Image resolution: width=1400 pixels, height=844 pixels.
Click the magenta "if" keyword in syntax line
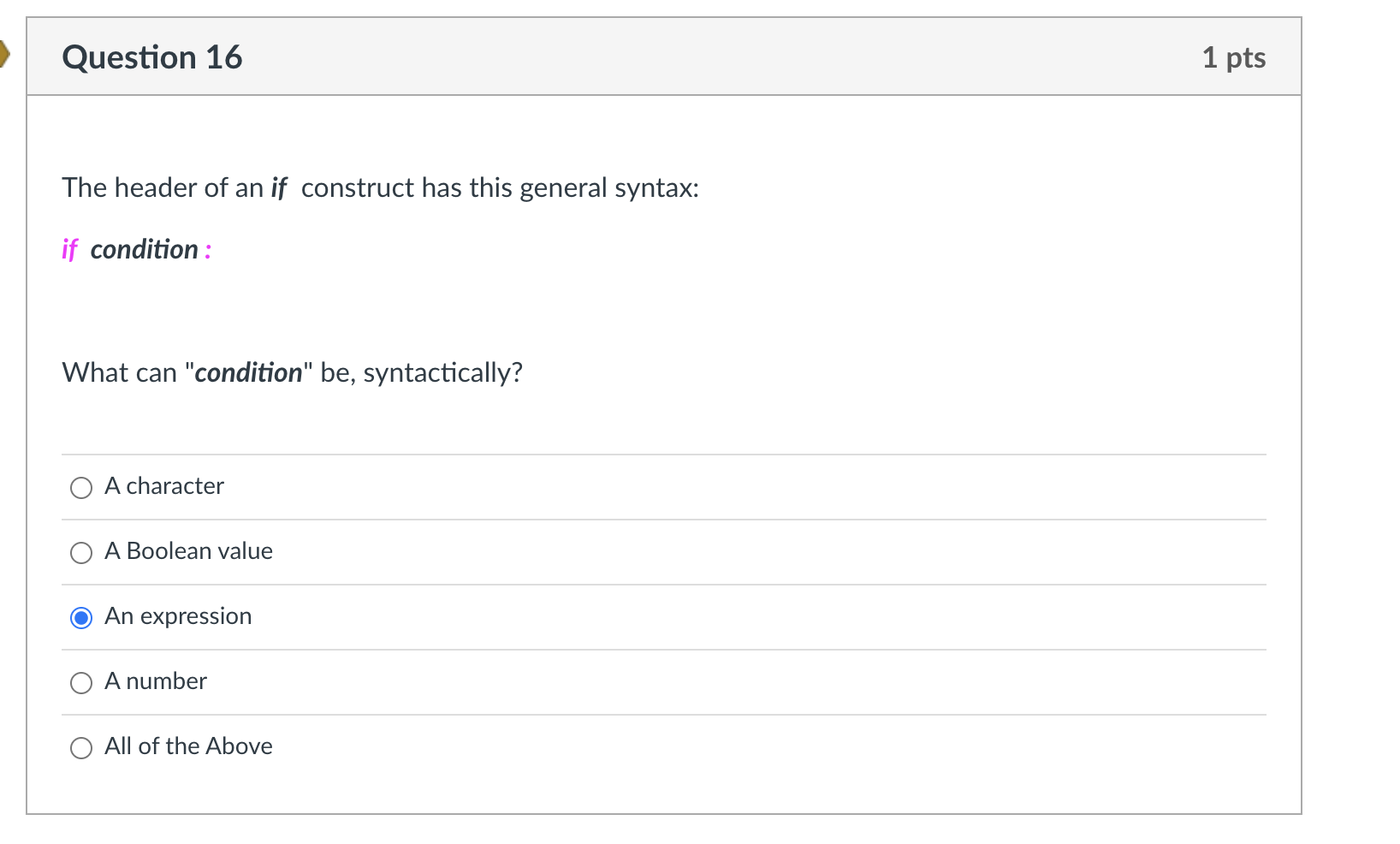69,250
